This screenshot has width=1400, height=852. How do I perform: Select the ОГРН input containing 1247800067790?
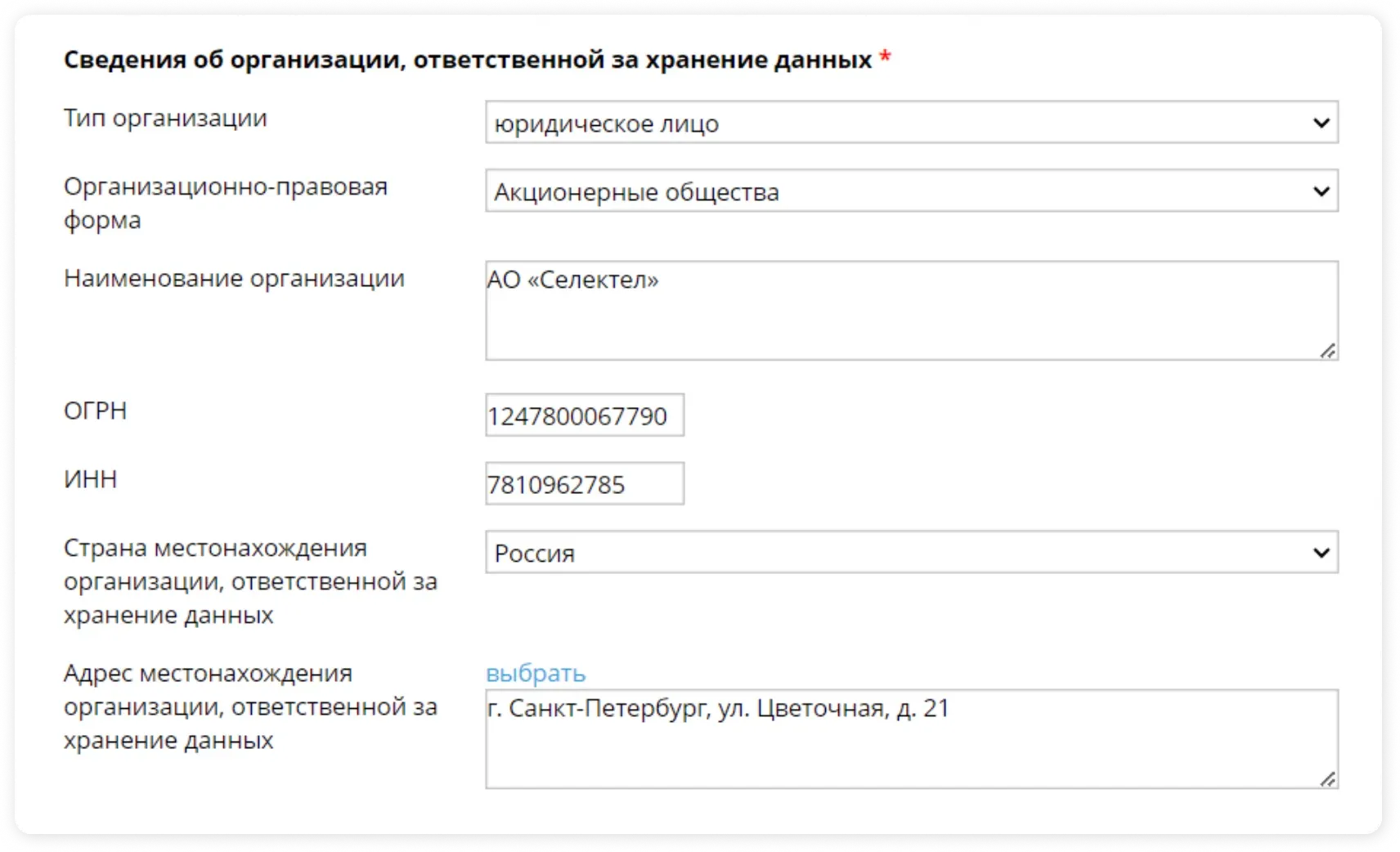coord(585,414)
